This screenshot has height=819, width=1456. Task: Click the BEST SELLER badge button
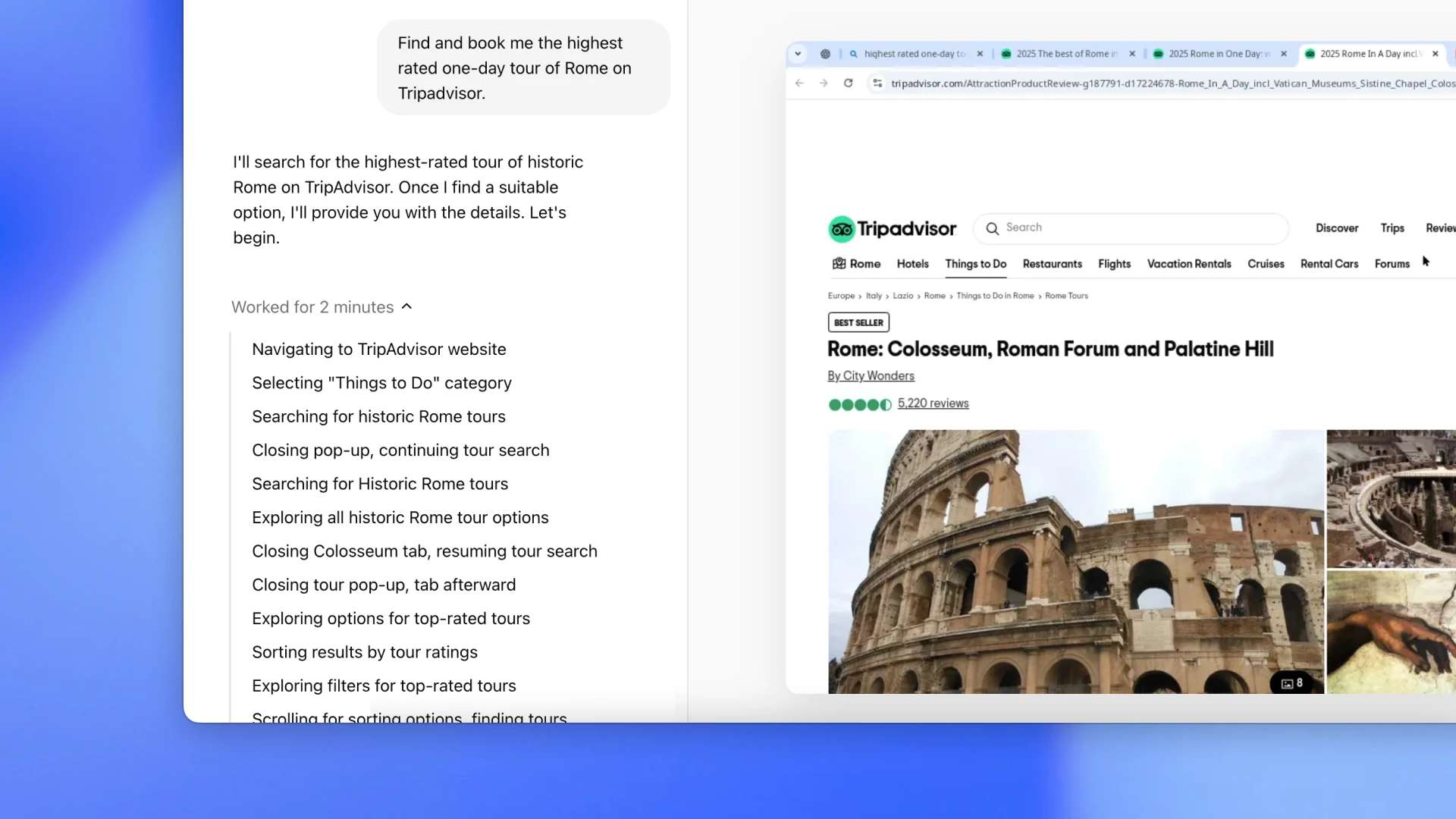[x=857, y=322]
